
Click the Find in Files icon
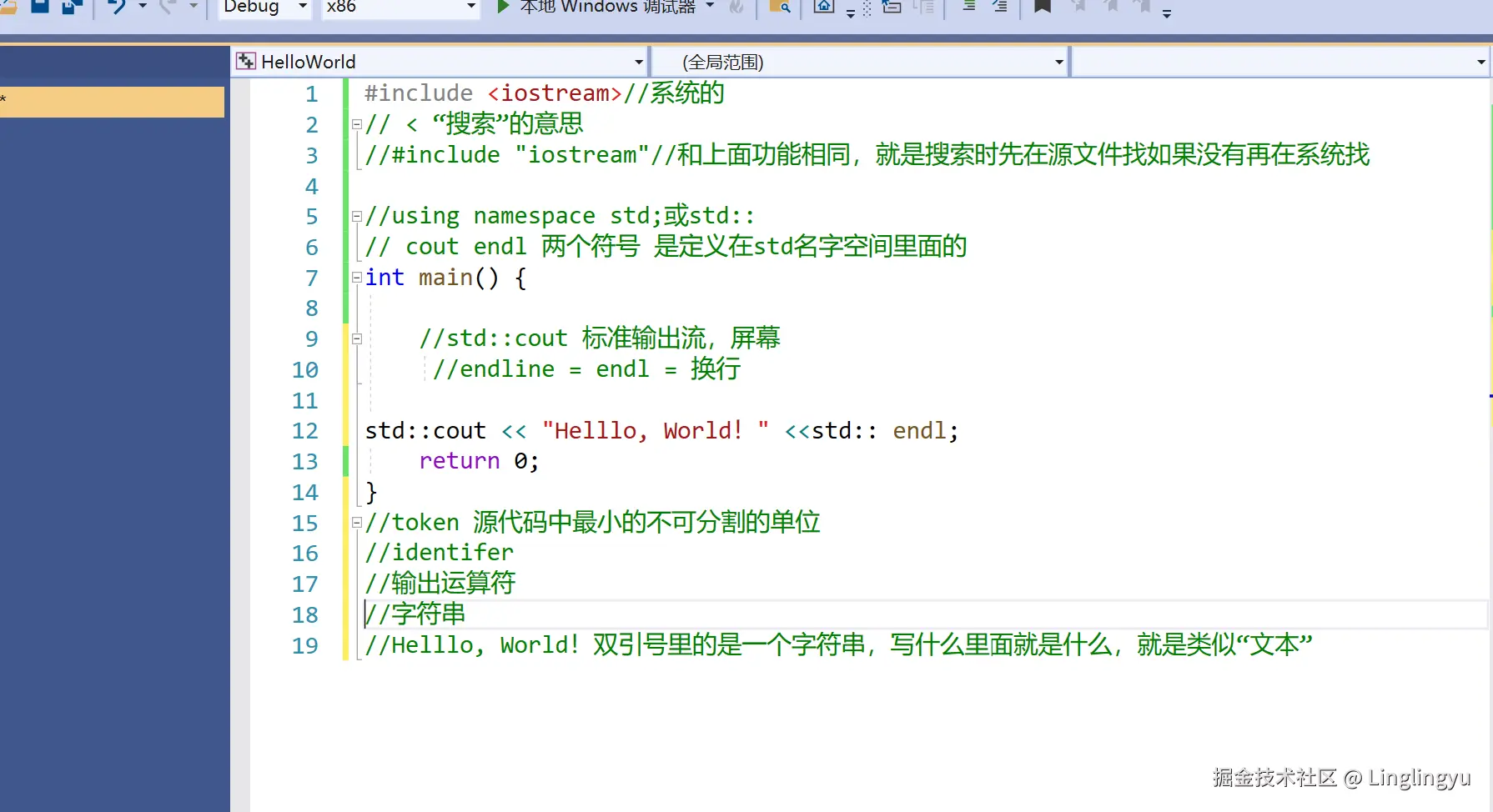click(x=779, y=7)
